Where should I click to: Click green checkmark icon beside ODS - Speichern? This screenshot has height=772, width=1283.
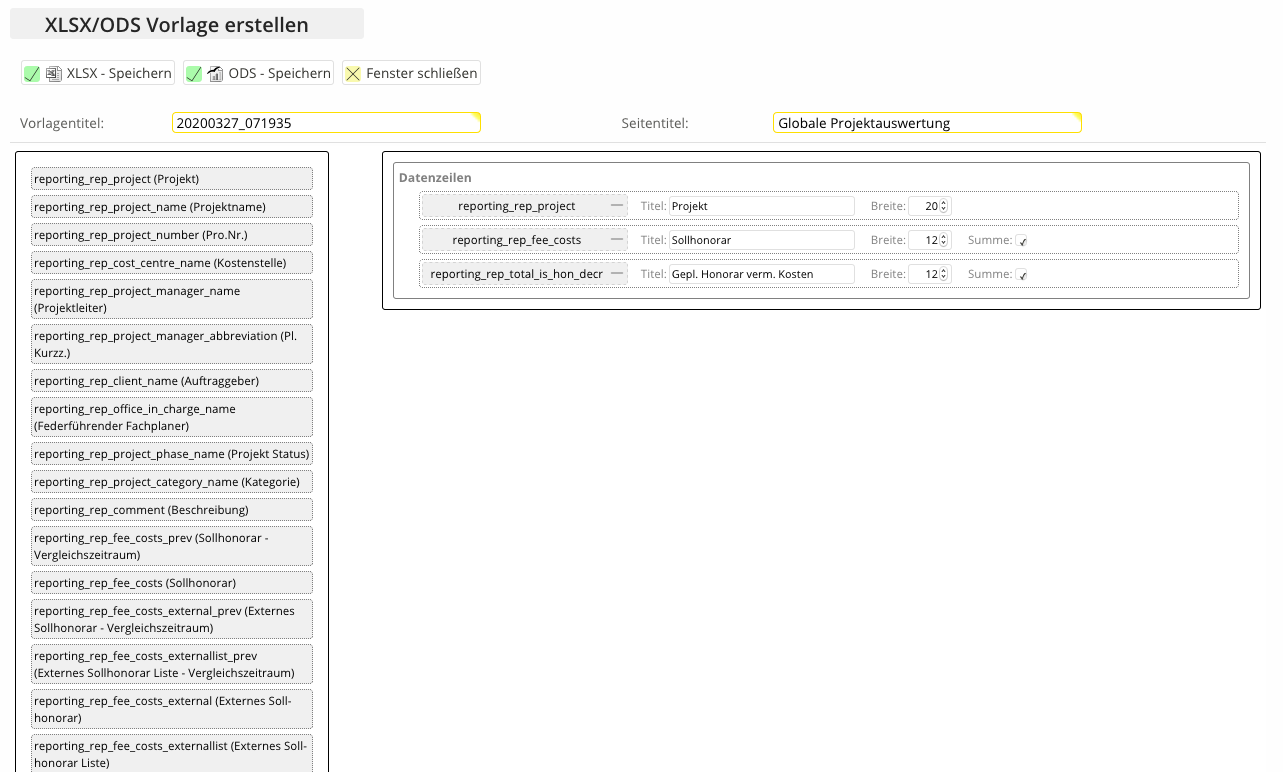194,74
